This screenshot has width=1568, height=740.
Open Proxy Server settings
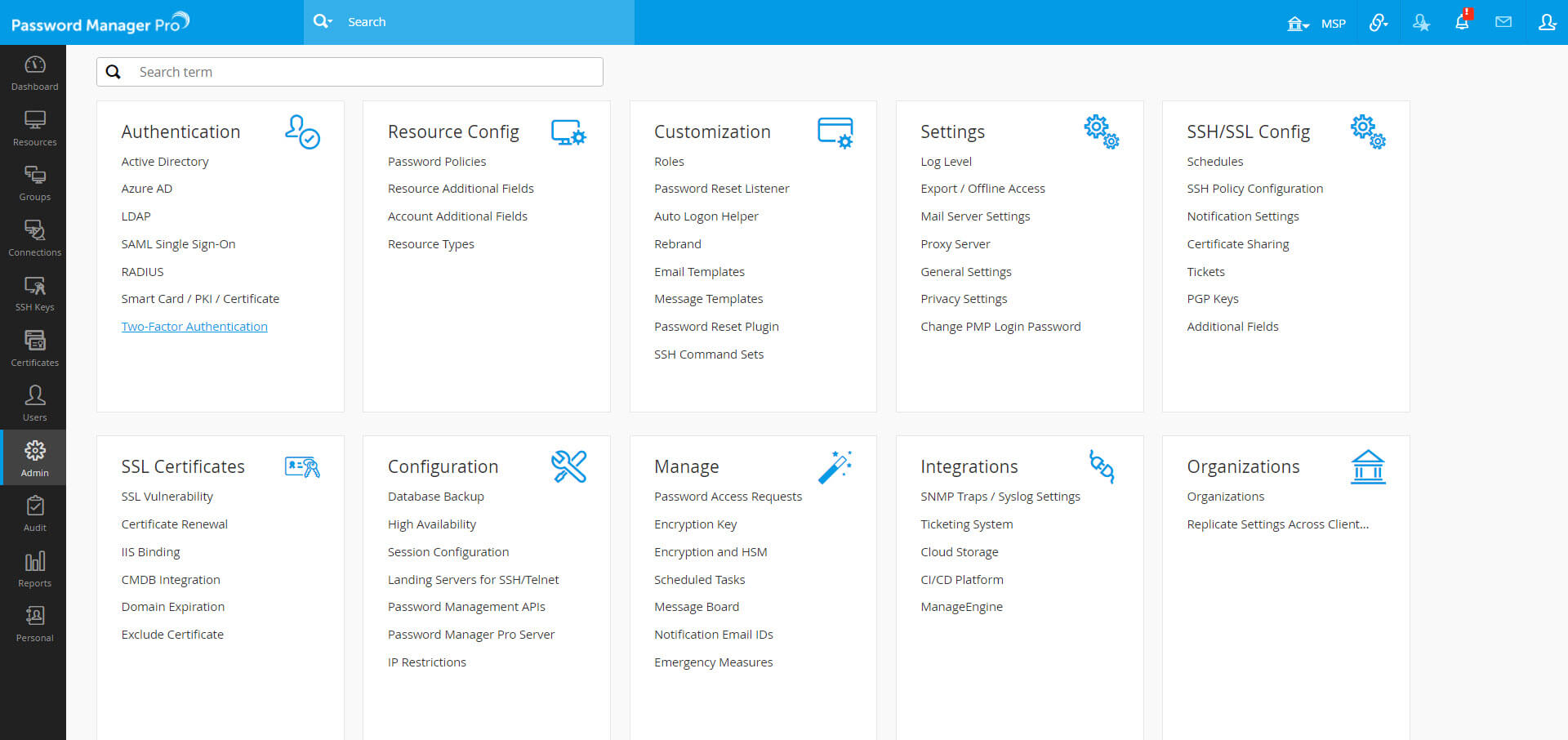[x=955, y=244]
